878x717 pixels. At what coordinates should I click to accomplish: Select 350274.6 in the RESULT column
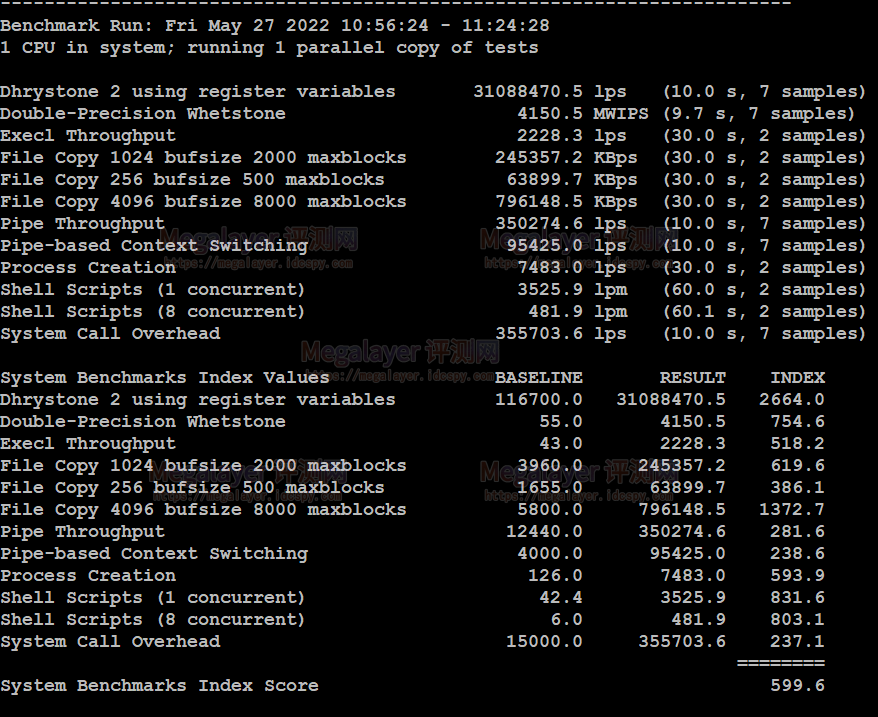point(682,532)
